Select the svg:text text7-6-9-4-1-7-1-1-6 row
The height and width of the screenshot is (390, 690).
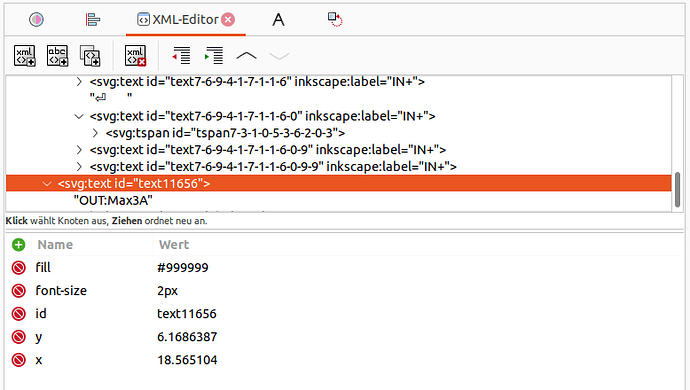pos(339,81)
